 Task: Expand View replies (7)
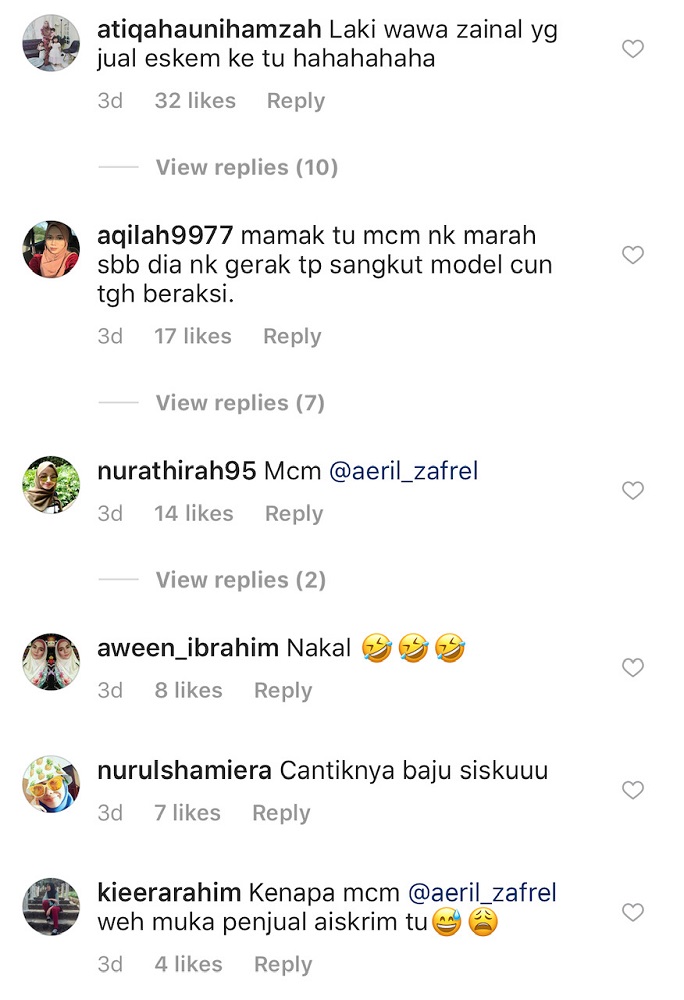pyautogui.click(x=240, y=402)
